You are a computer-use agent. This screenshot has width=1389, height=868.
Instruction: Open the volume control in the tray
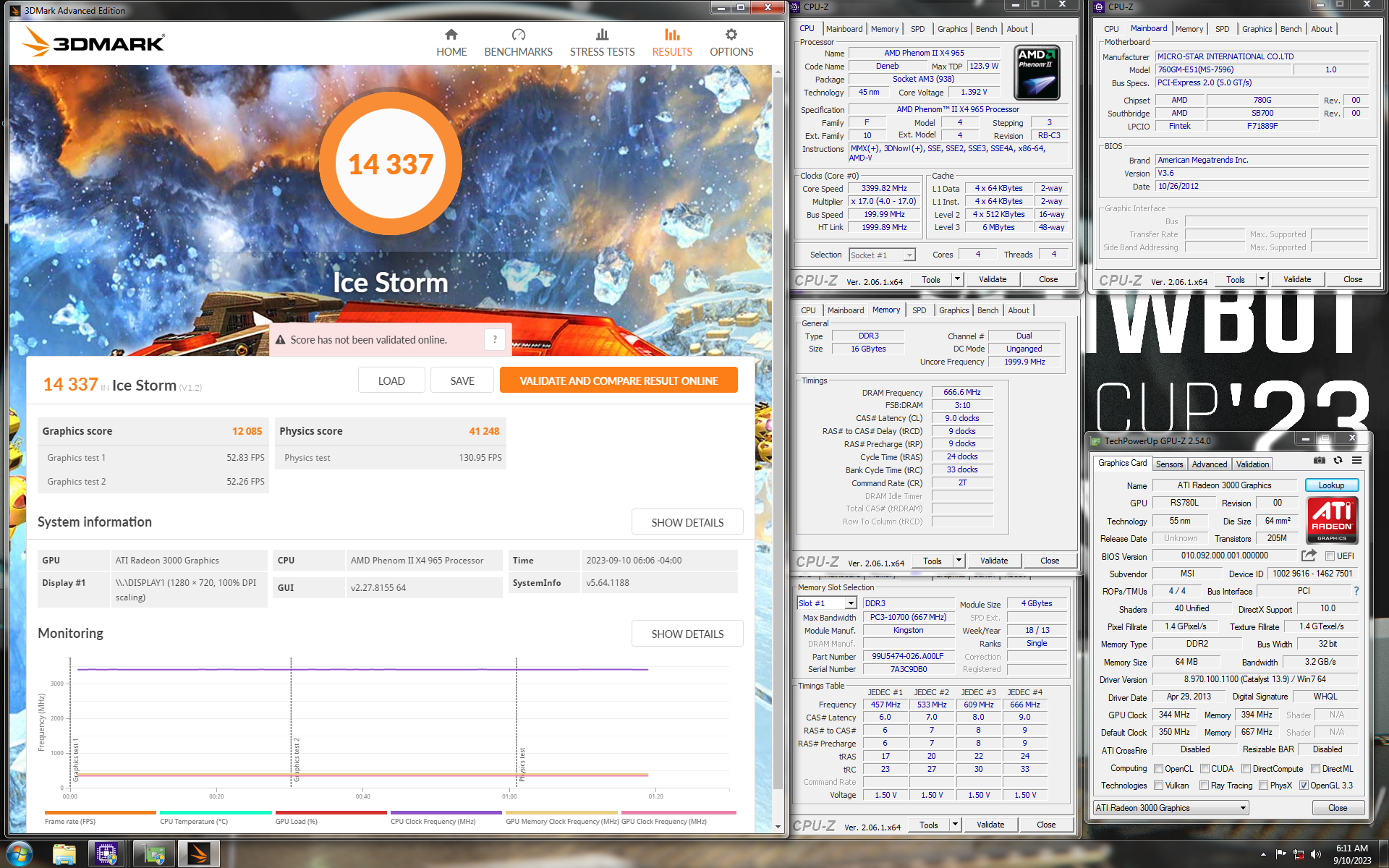pyautogui.click(x=1316, y=854)
